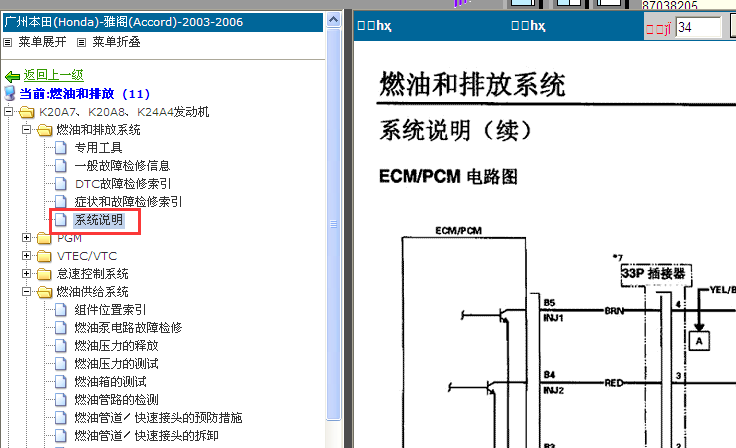Select K20A7、K20A8、K24A4发动机 folder icon
The height and width of the screenshot is (448, 736).
pyautogui.click(x=26, y=112)
